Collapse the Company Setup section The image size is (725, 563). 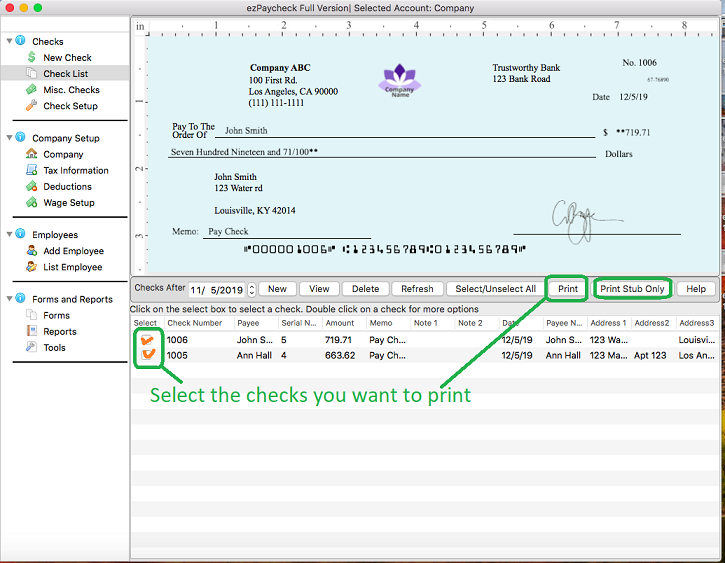coord(9,138)
